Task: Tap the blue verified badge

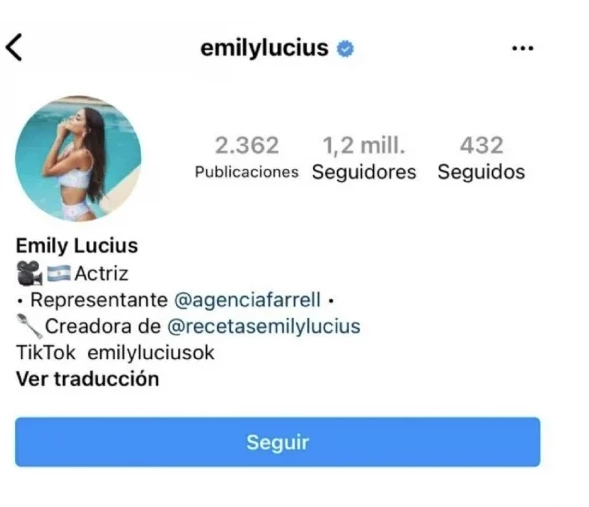Action: pyautogui.click(x=345, y=49)
